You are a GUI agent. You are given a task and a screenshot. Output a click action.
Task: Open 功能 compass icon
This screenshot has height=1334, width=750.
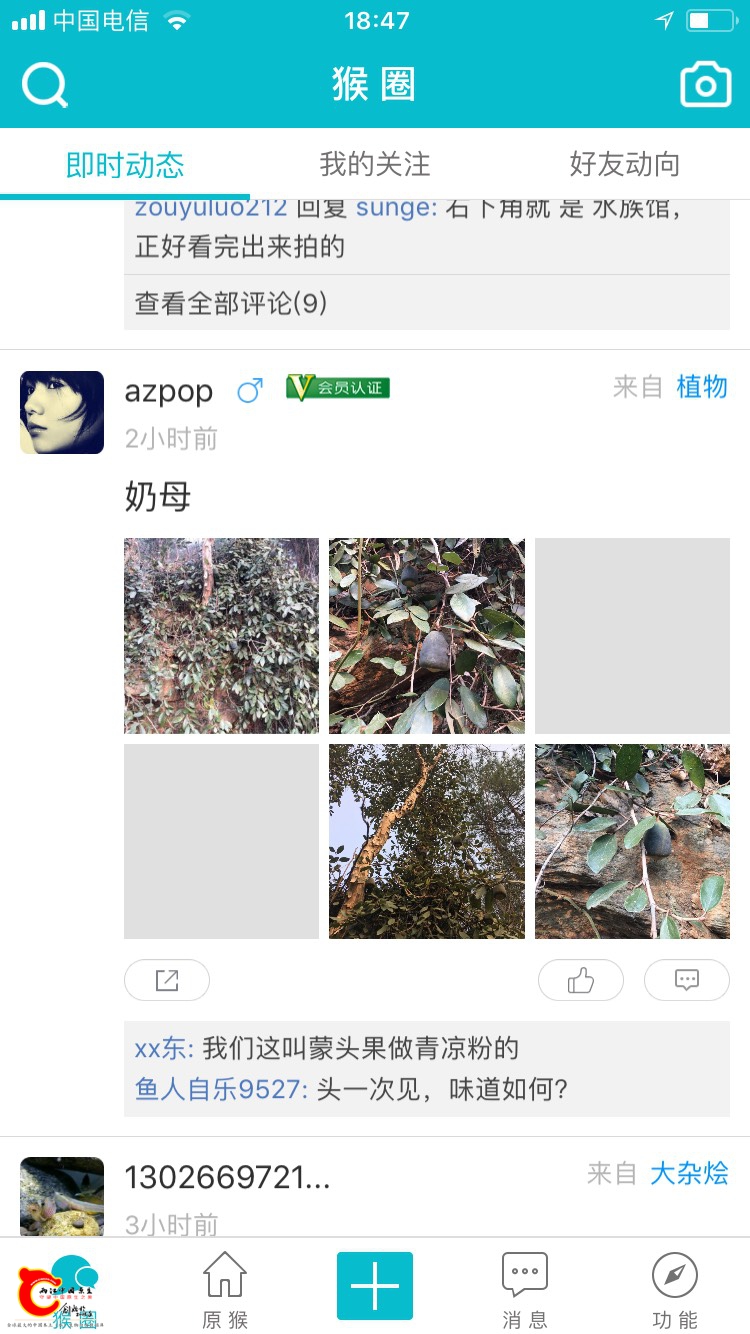pos(675,1289)
